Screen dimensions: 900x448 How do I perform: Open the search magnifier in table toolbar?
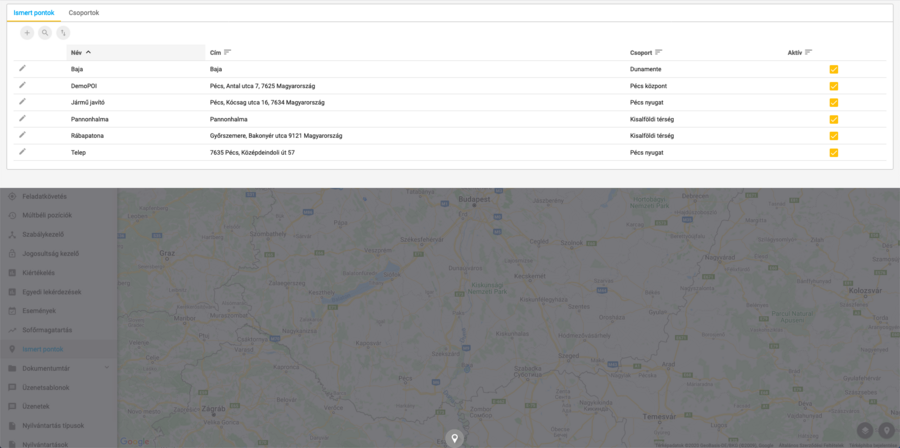pyautogui.click(x=45, y=33)
